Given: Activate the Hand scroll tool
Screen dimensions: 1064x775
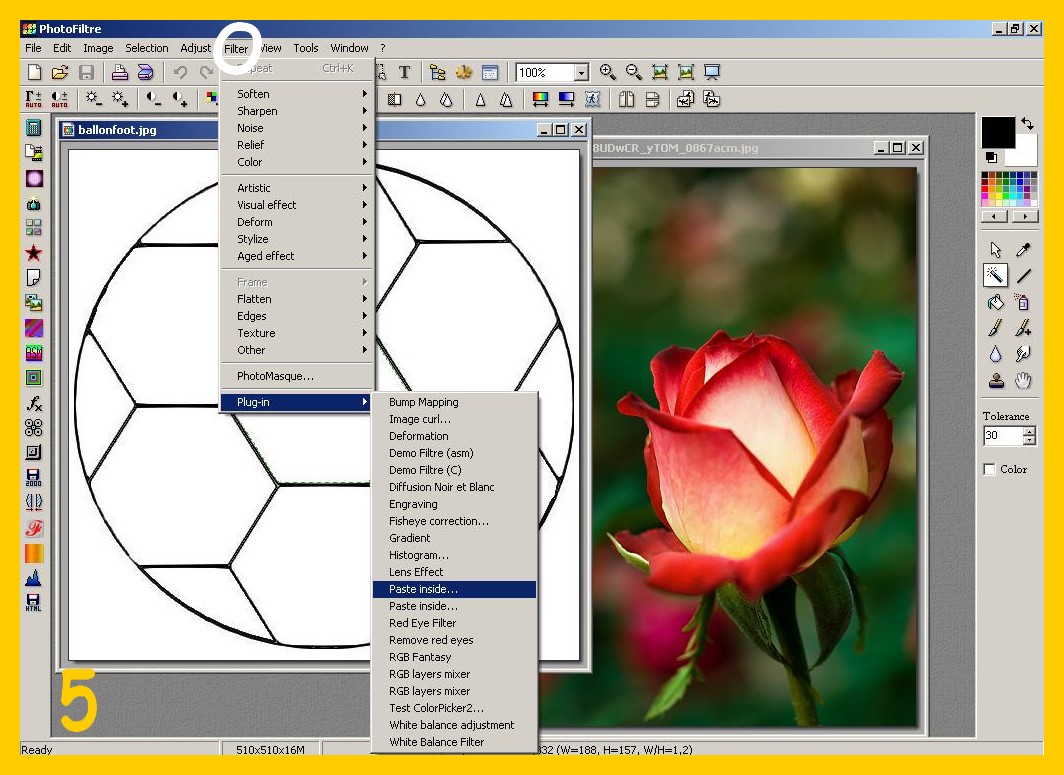Looking at the screenshot, I should [1023, 380].
